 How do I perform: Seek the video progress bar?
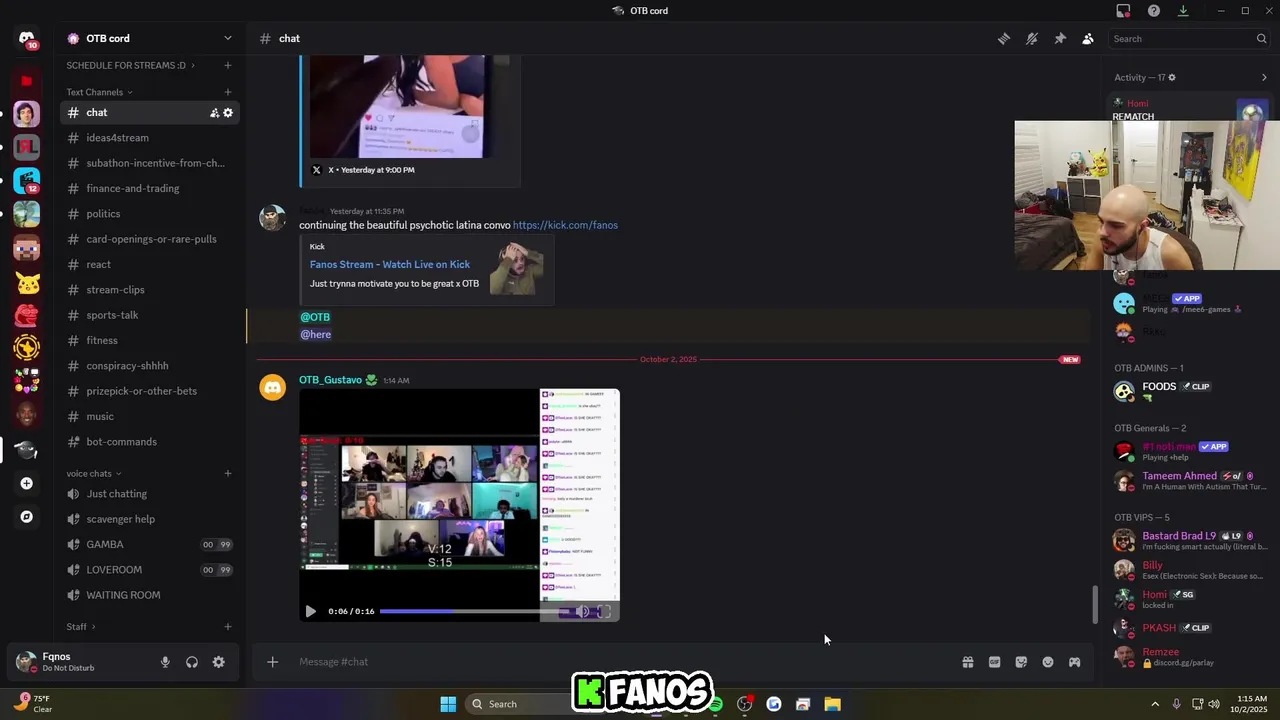475,611
